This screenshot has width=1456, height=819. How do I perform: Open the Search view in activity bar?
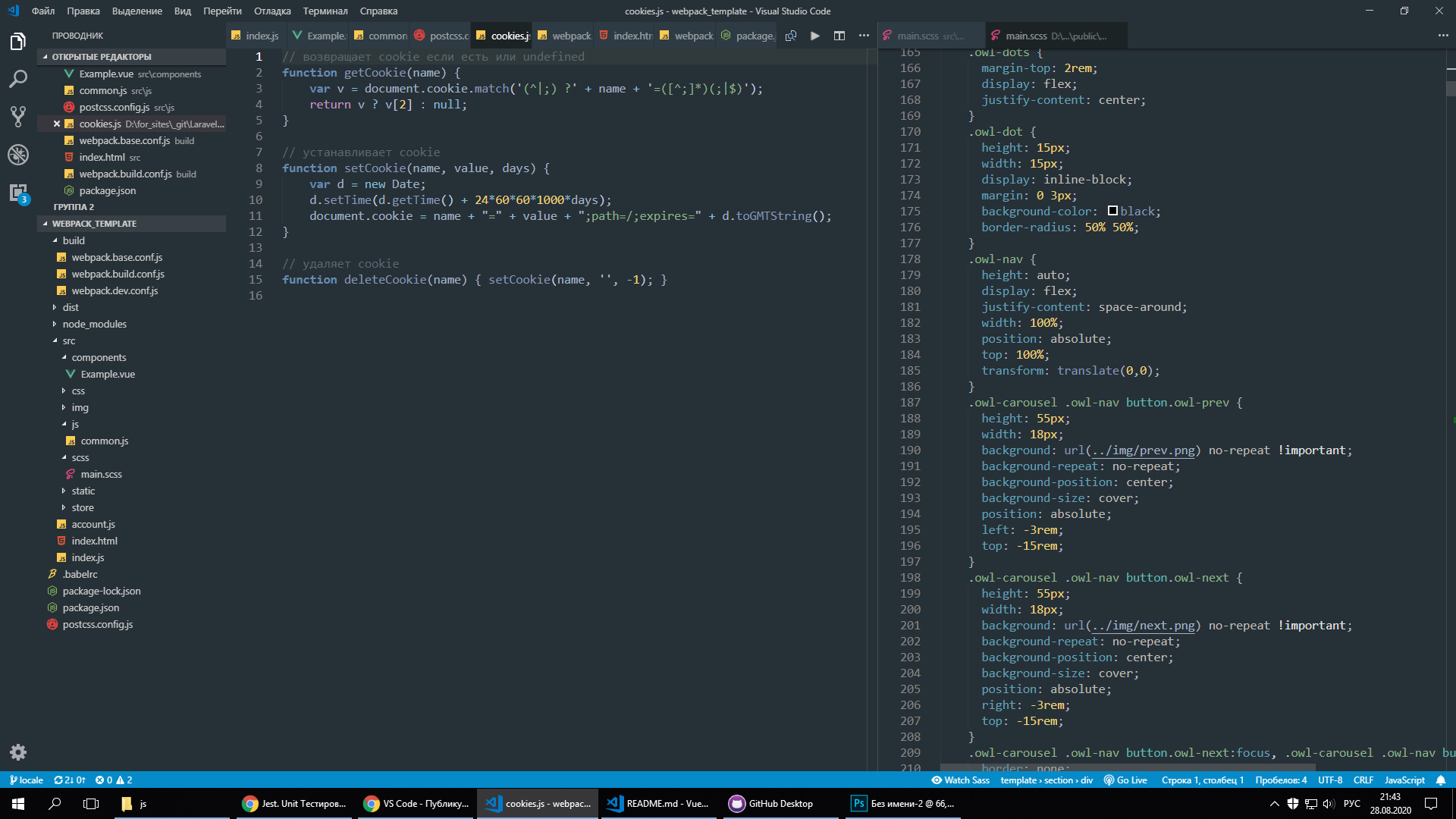[x=18, y=79]
